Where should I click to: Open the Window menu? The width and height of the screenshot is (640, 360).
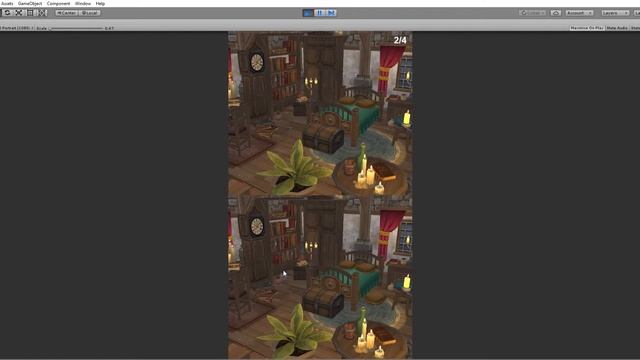tap(83, 3)
